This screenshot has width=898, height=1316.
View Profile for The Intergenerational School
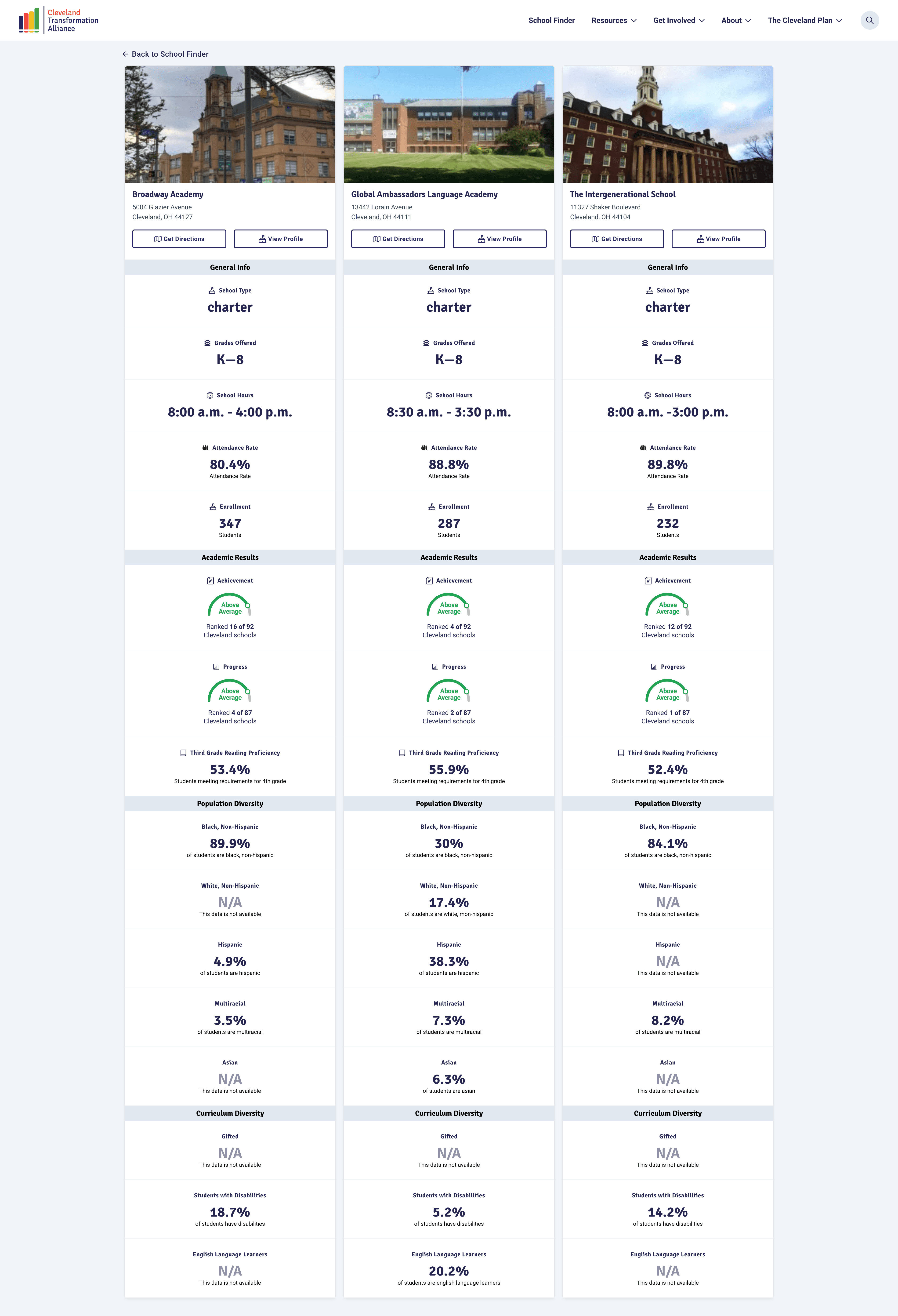coord(718,239)
